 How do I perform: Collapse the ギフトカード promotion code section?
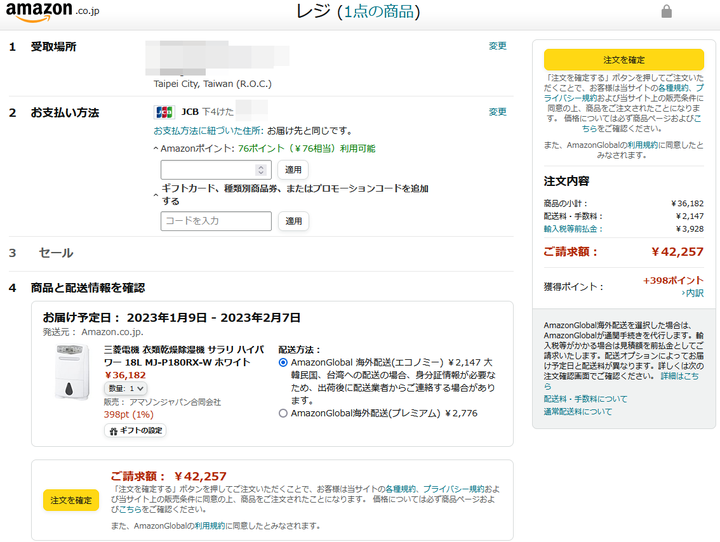click(156, 195)
